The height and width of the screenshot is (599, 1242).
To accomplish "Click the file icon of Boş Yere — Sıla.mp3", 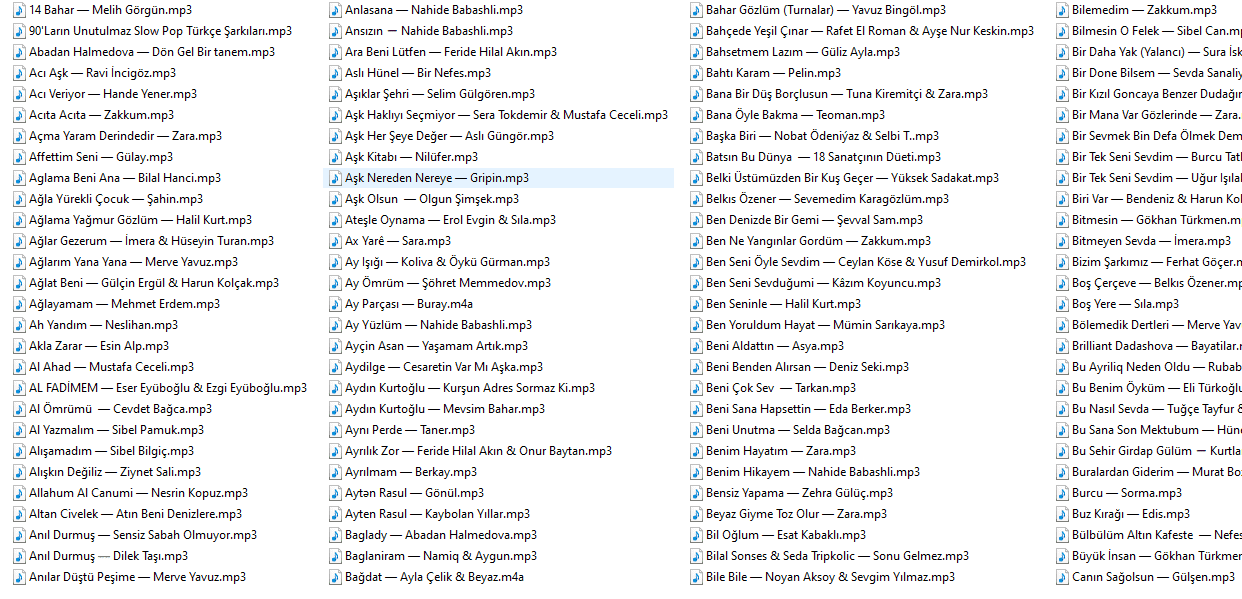I will point(1062,304).
